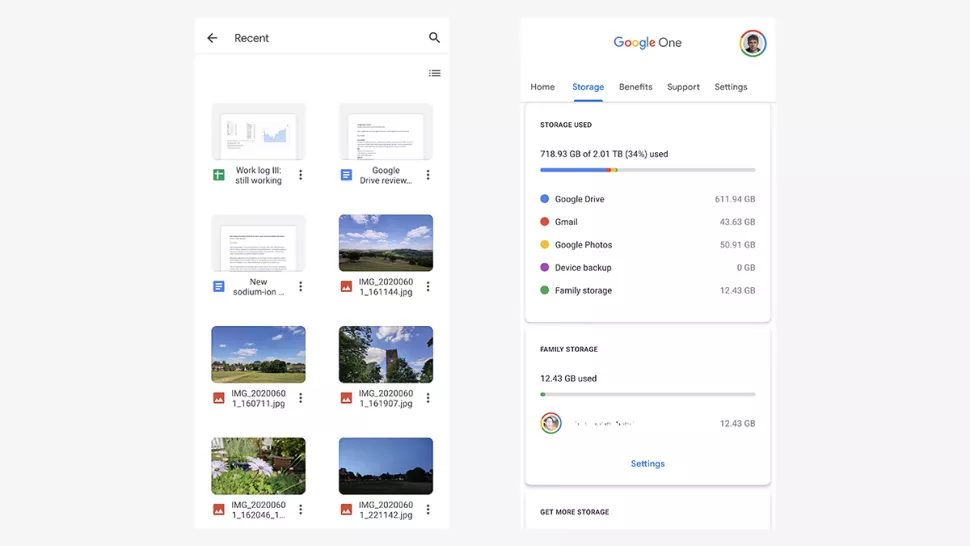The image size is (970, 546).
Task: Click the 0 GB value
Action: (x=746, y=268)
